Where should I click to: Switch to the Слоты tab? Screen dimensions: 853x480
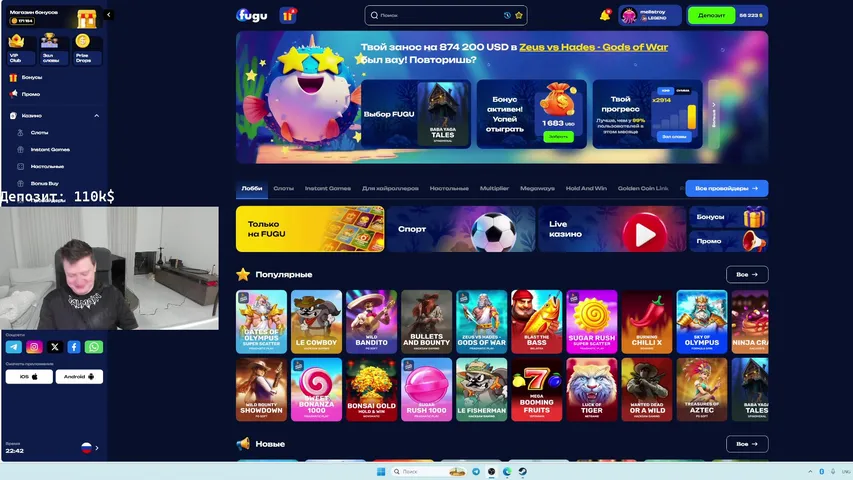click(x=283, y=188)
